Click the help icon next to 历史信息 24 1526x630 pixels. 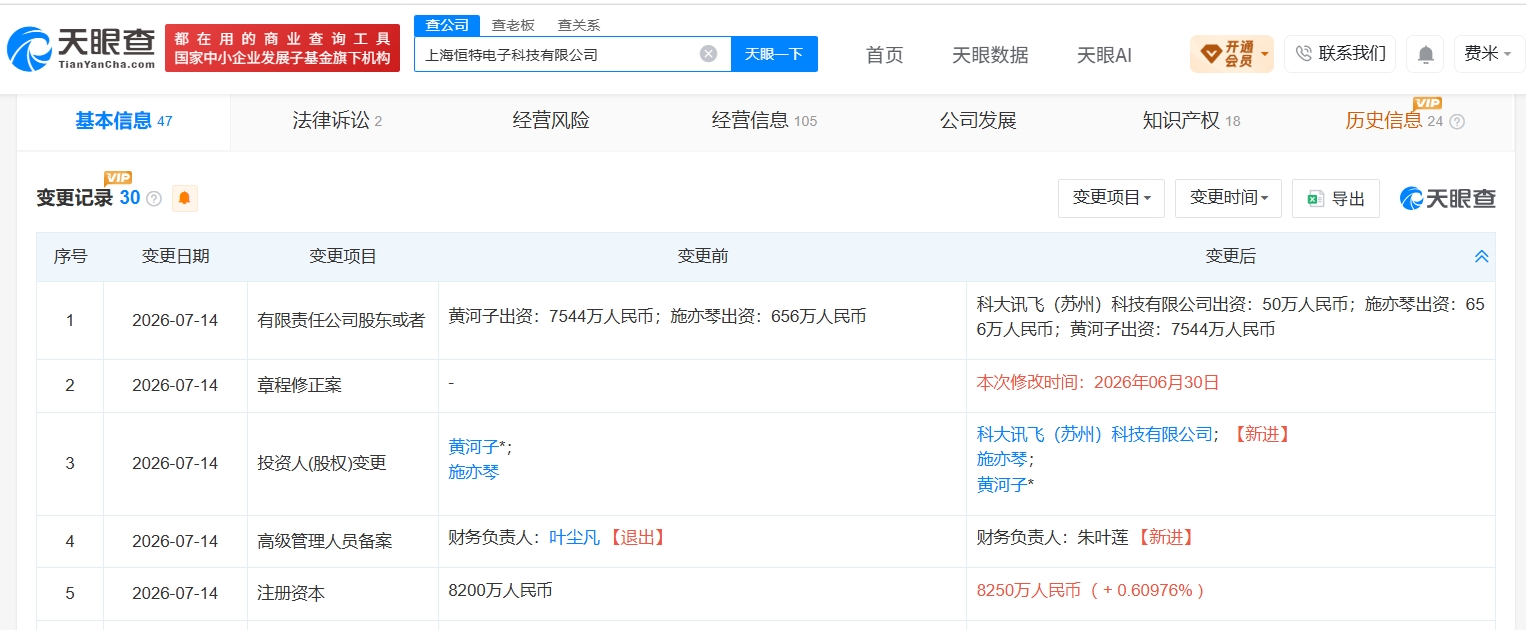(1457, 122)
